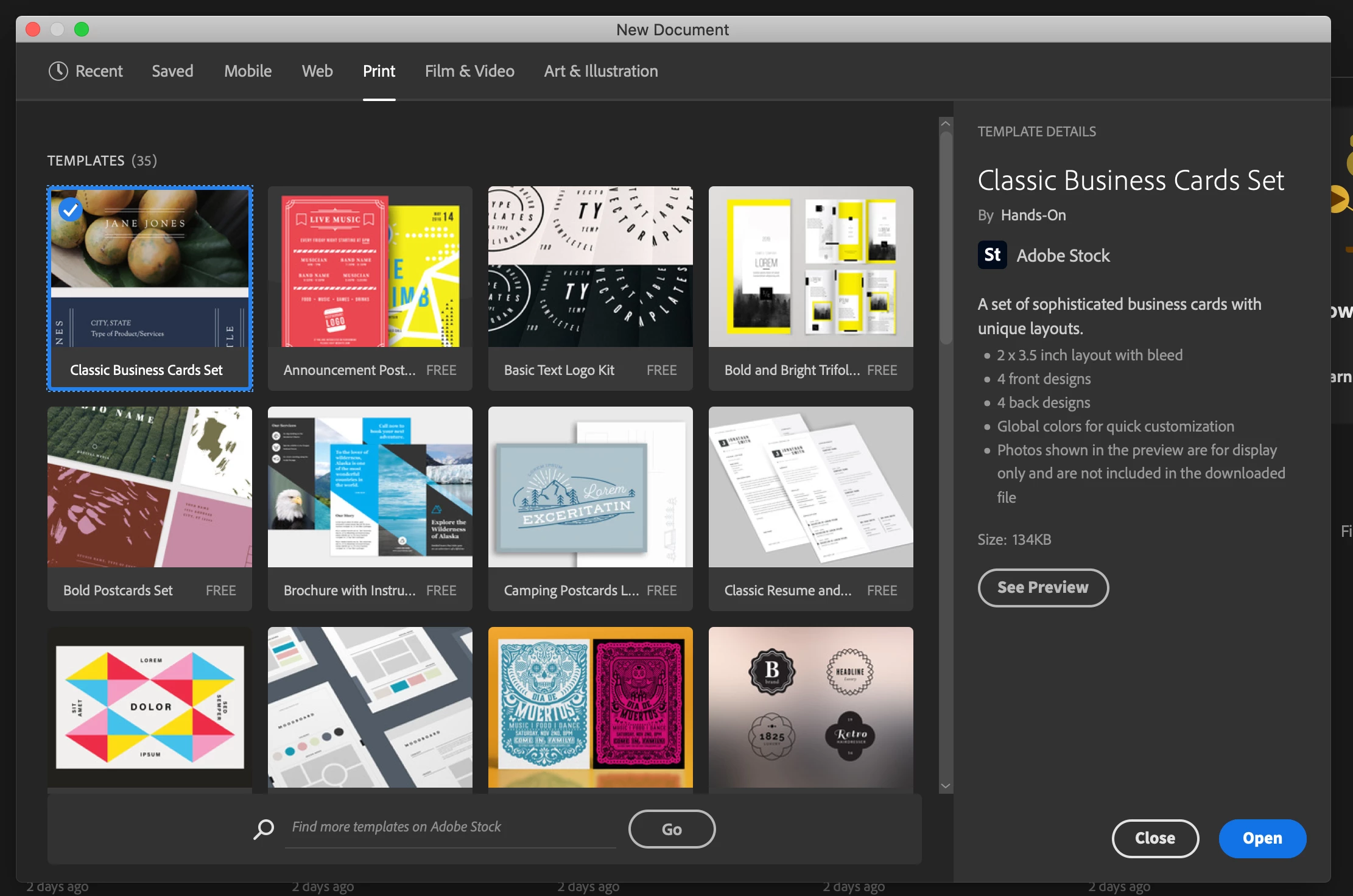
Task: Select the Announcement Poster template thumbnail
Action: pyautogui.click(x=370, y=267)
